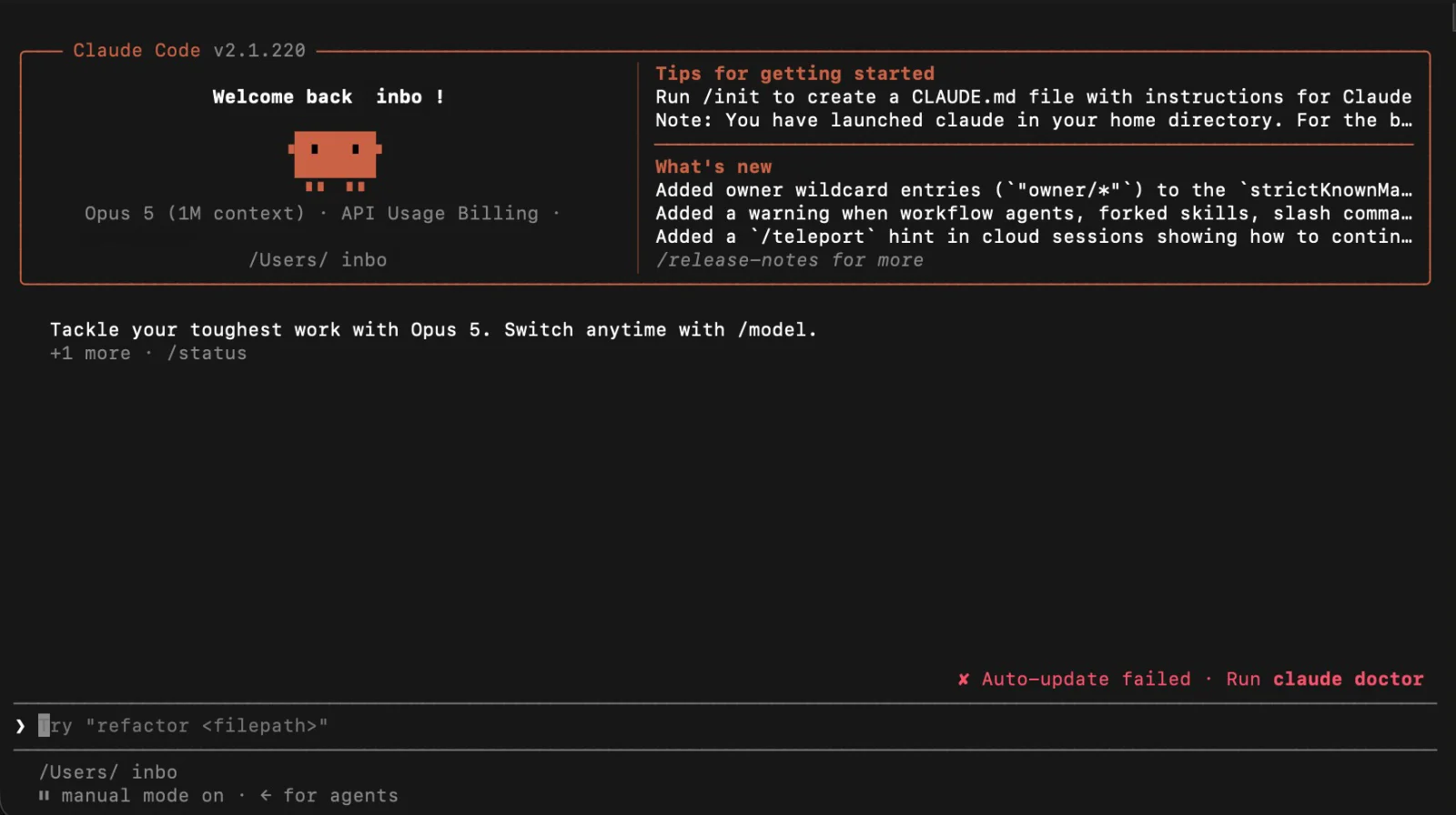
Task: Click the 'Note: You have launched claude' line
Action: click(x=1034, y=120)
